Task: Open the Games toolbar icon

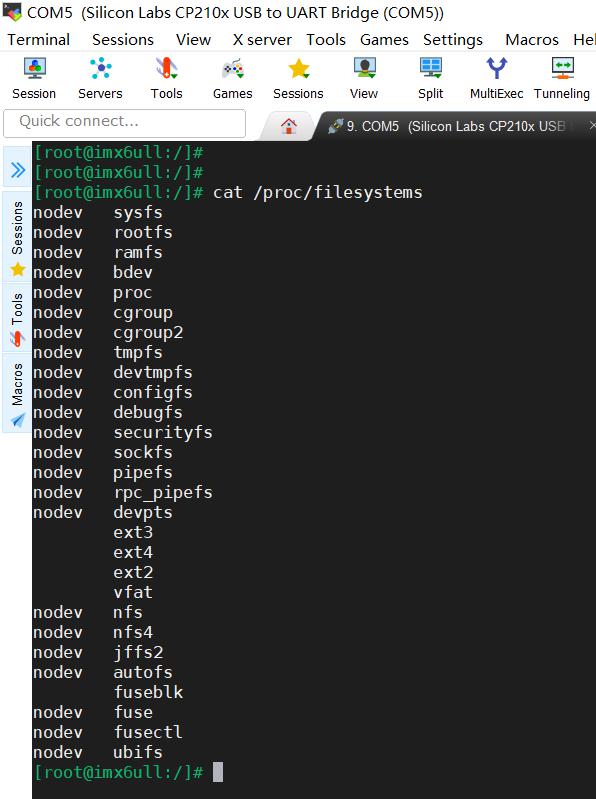Action: point(233,78)
